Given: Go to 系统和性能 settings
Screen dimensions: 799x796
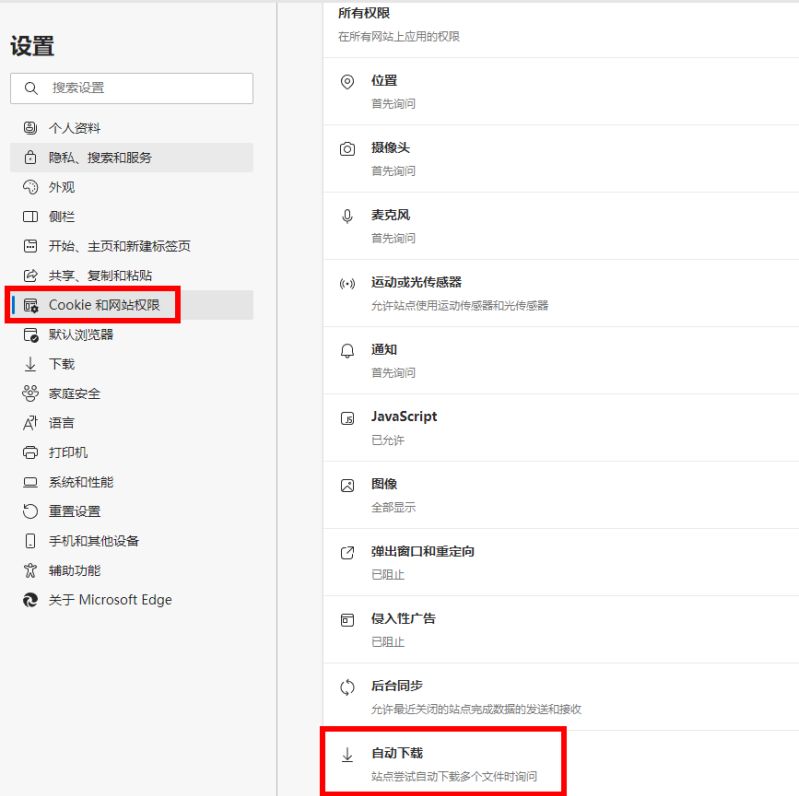Looking at the screenshot, I should (131, 482).
